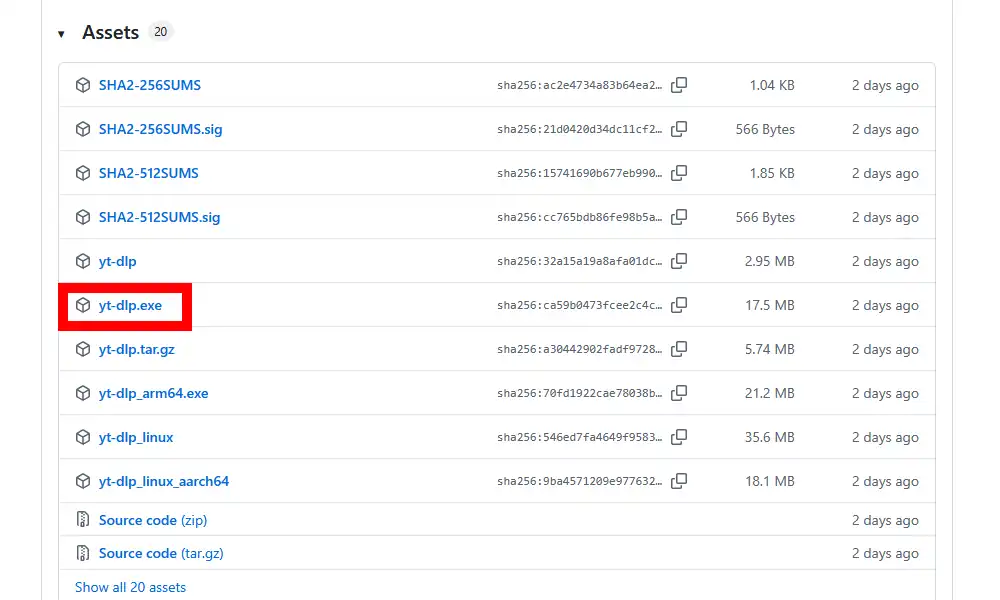1000x600 pixels.
Task: Select hash text sha256:546ed7fa4649f9583…
Action: 580,437
